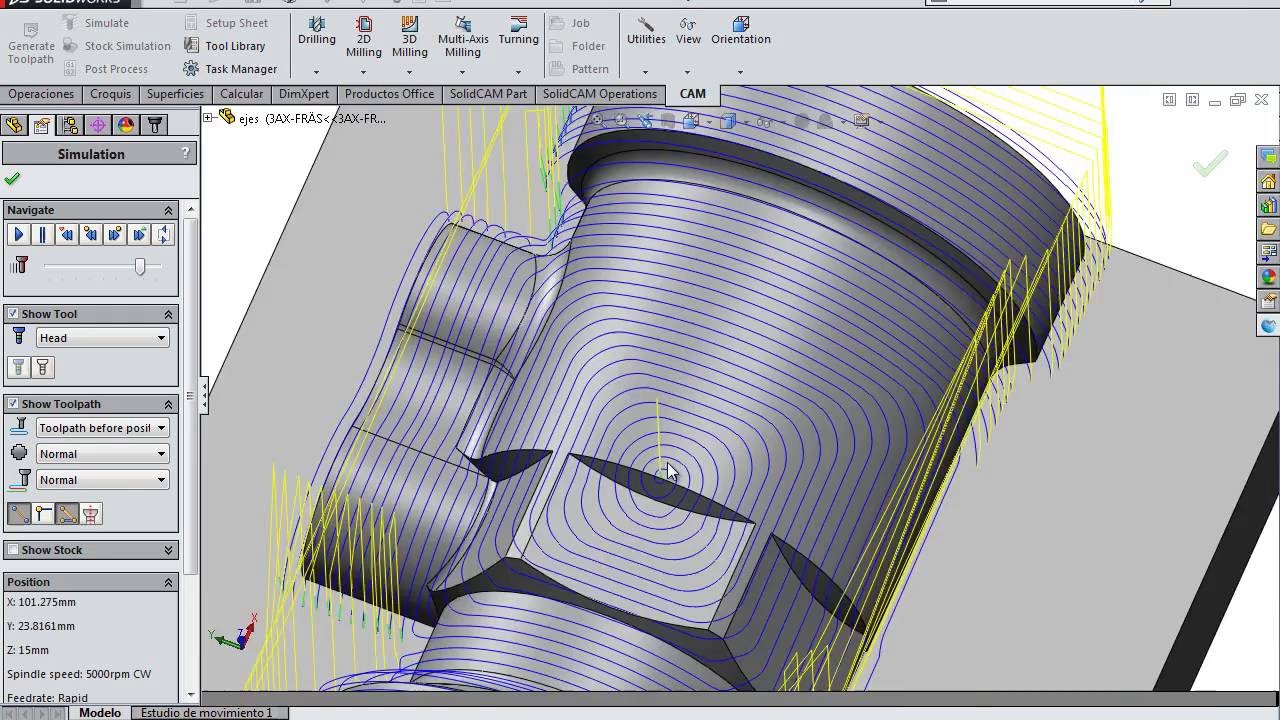Open the DimXpertManager crosshair tab icon
The height and width of the screenshot is (720, 1280).
(98, 125)
